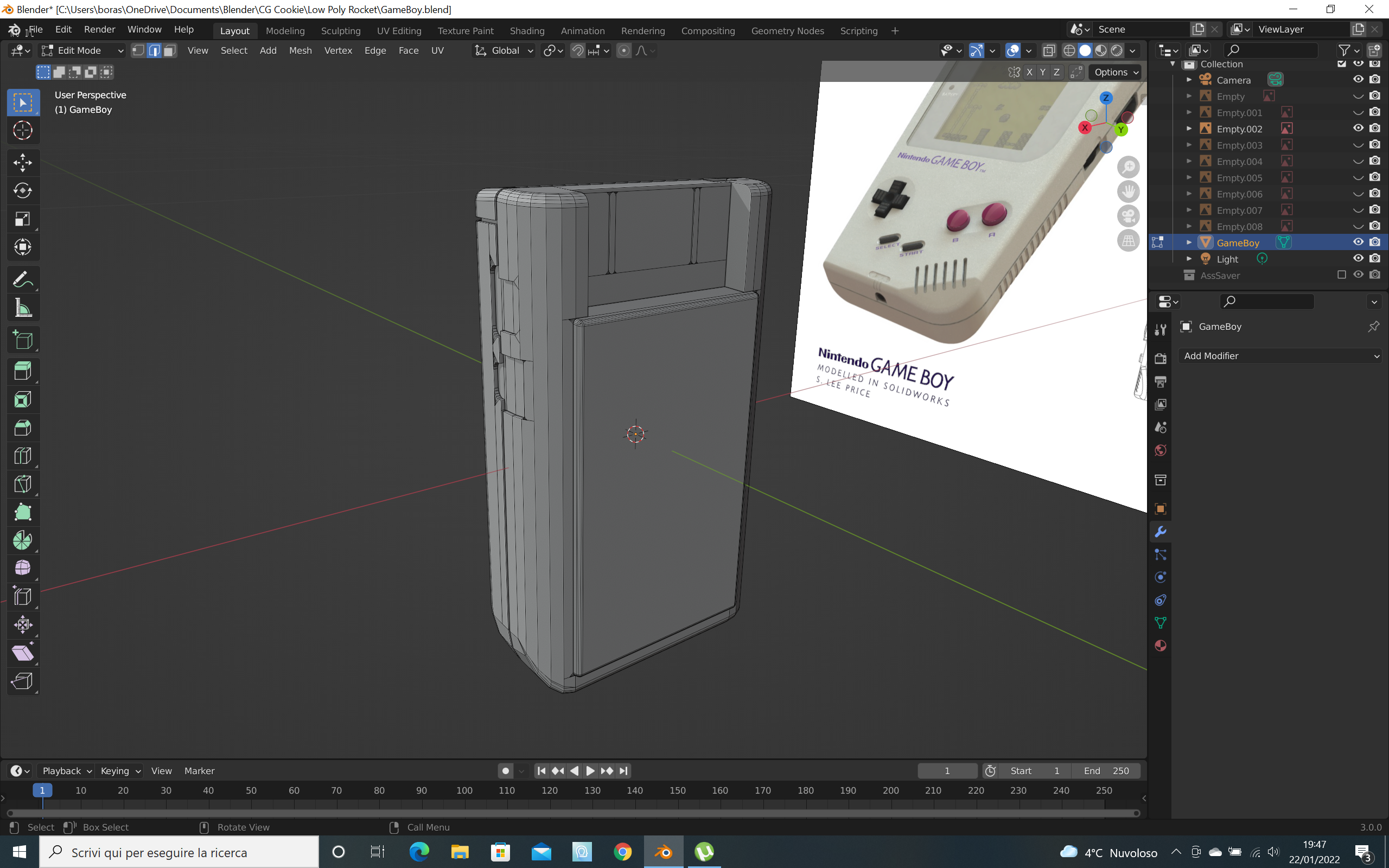This screenshot has width=1389, height=868.
Task: Hide Empty.002 in viewport
Action: click(1358, 129)
